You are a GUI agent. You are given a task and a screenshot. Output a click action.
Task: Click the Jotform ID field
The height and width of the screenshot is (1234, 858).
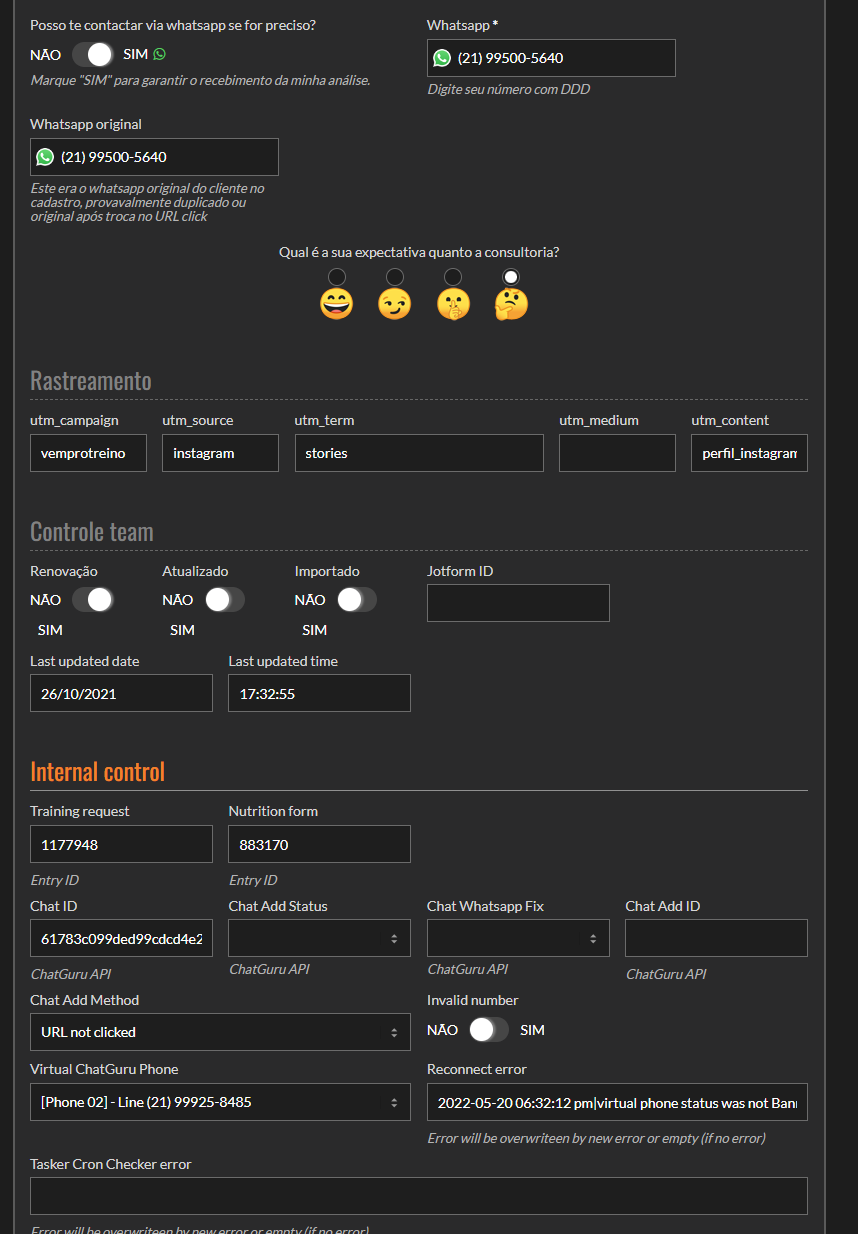tap(518, 603)
